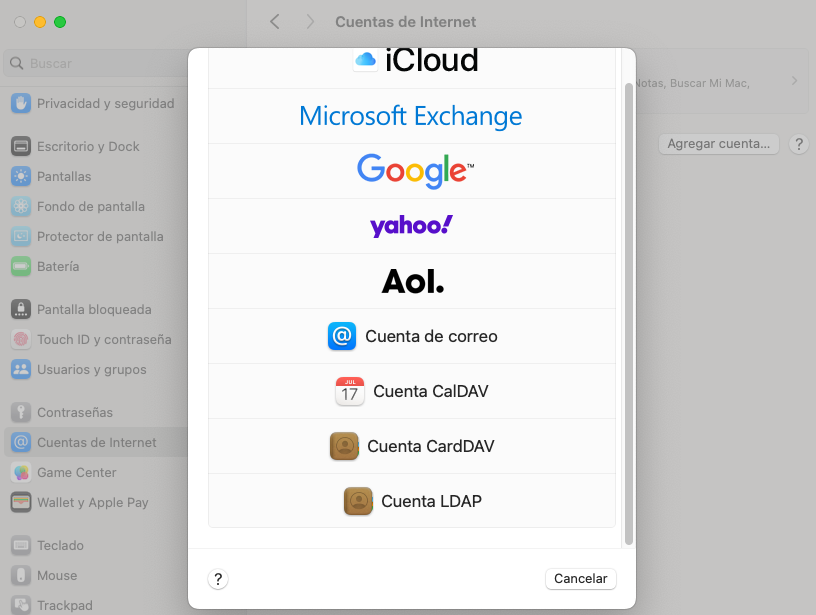Open Privacidad y seguridad in sidebar
Screen dimensions: 816x615
[x=105, y=103]
